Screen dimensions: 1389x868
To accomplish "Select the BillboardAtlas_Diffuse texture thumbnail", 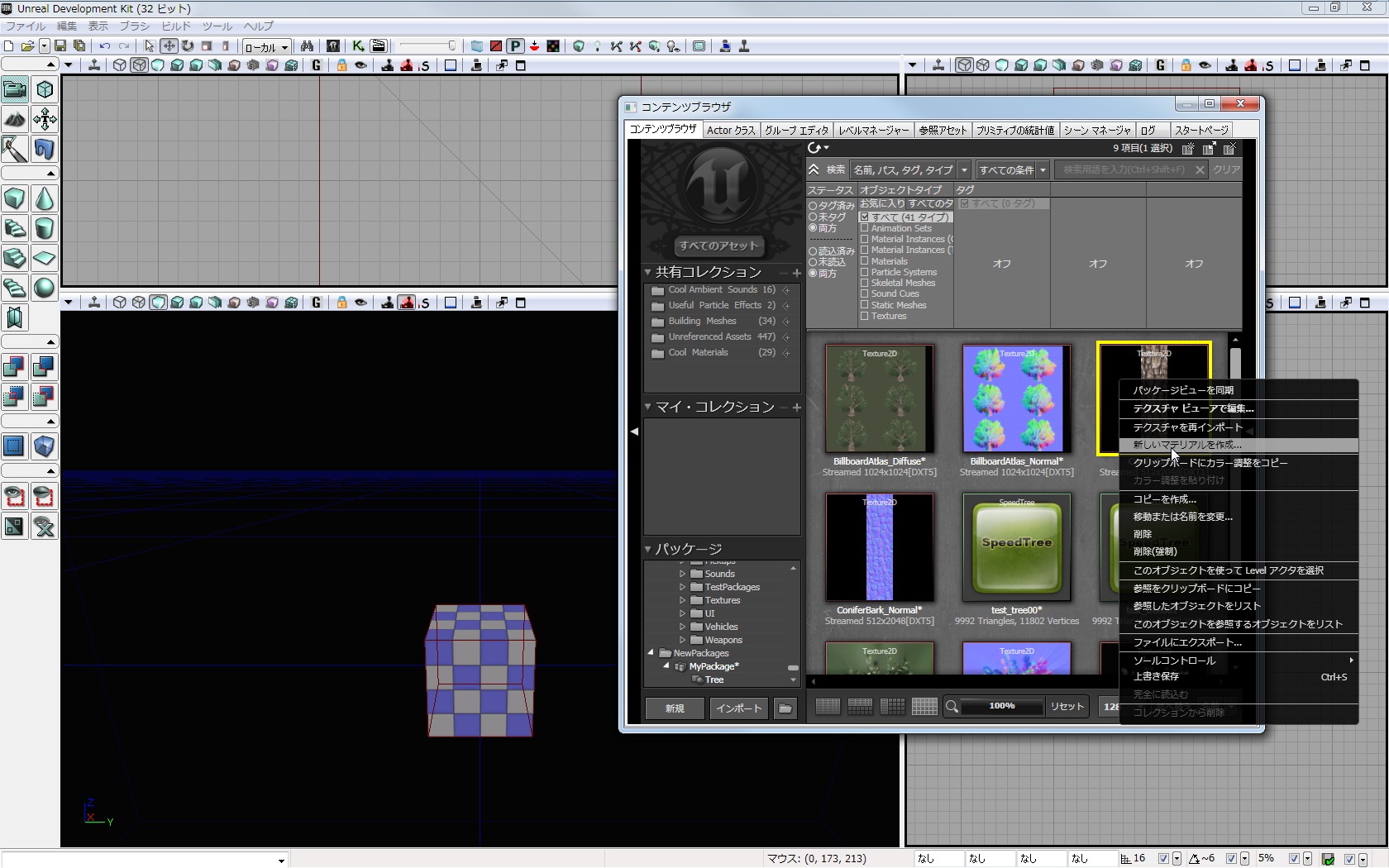I will pos(879,398).
